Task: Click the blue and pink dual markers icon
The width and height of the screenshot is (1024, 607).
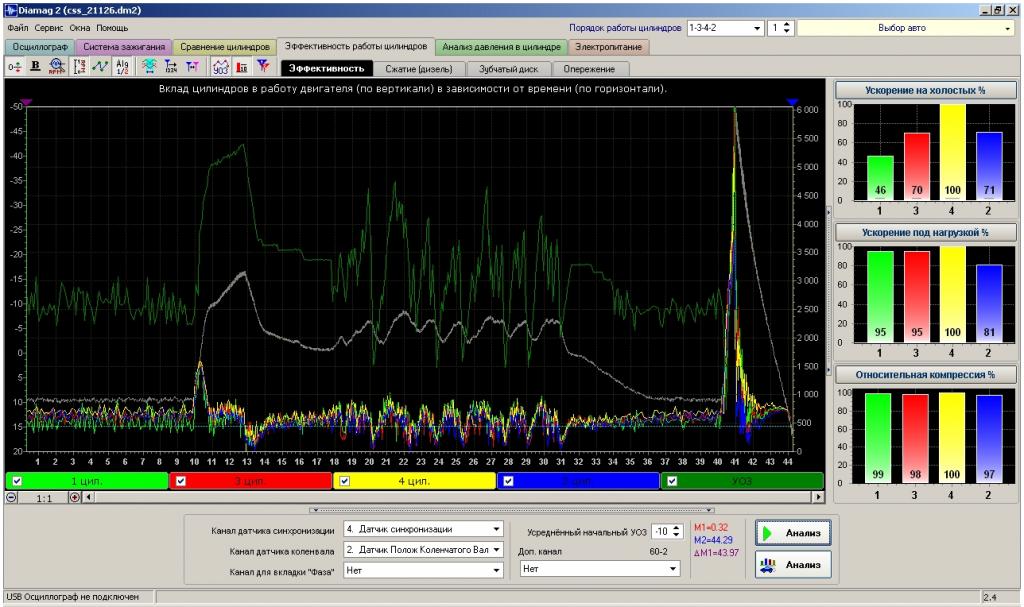Action: [x=193, y=67]
